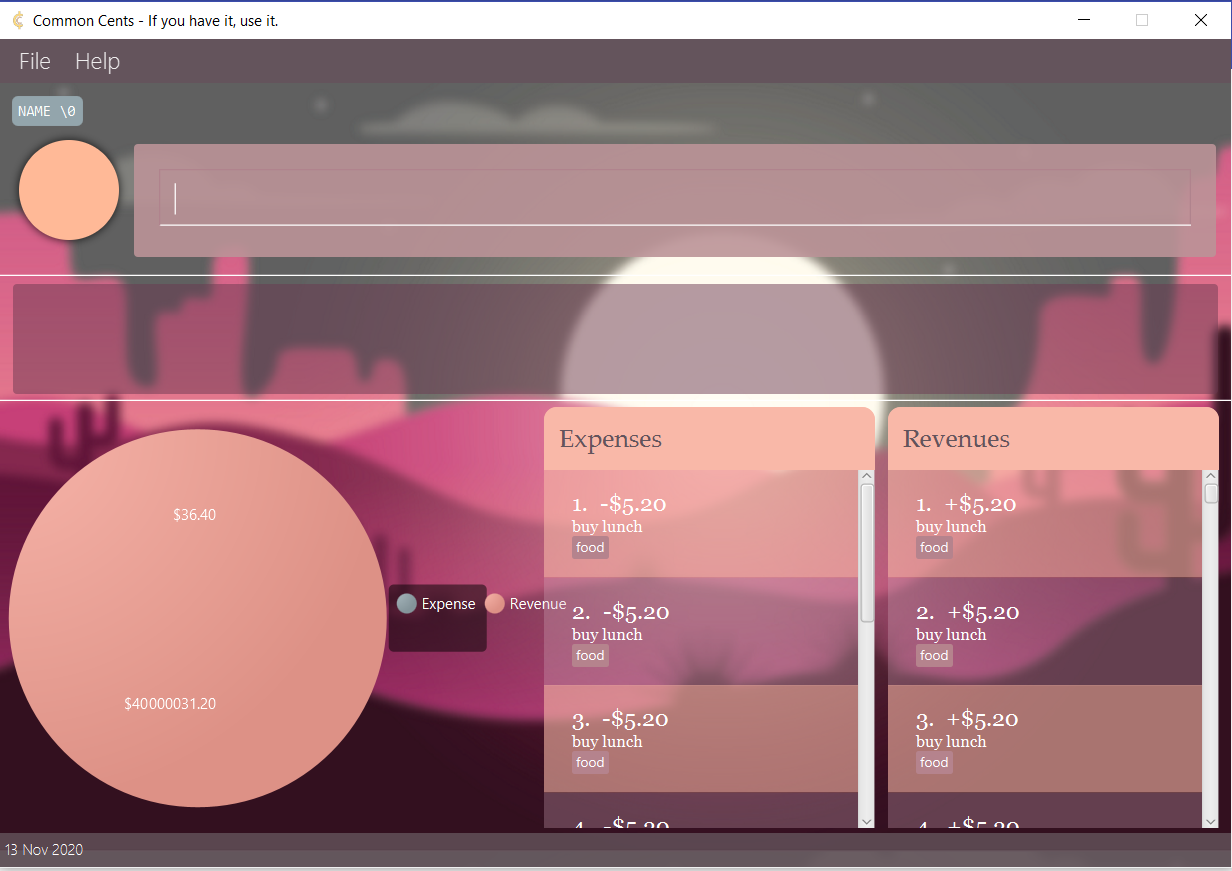Select expense entry 1. -$5.20
Image resolution: width=1232 pixels, height=871 pixels.
(701, 524)
